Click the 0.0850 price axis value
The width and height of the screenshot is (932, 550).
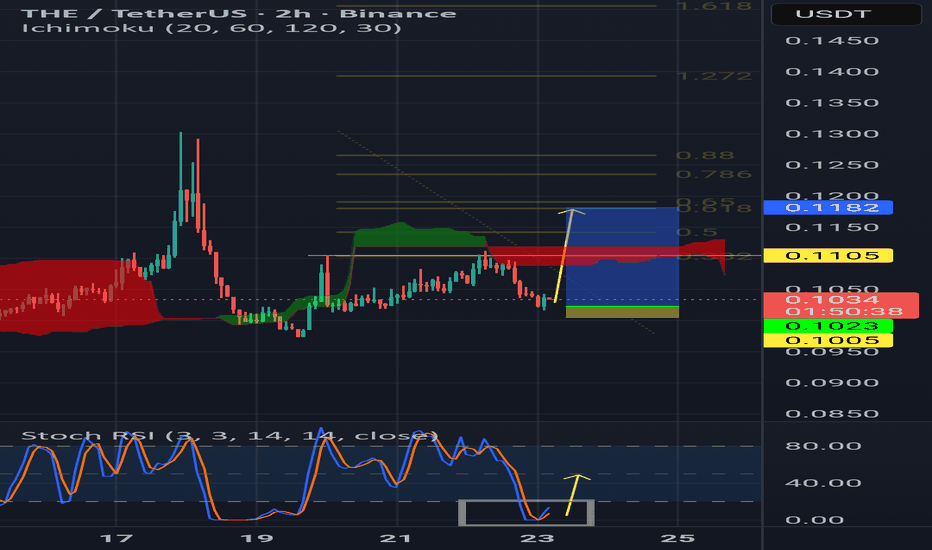pyautogui.click(x=832, y=414)
